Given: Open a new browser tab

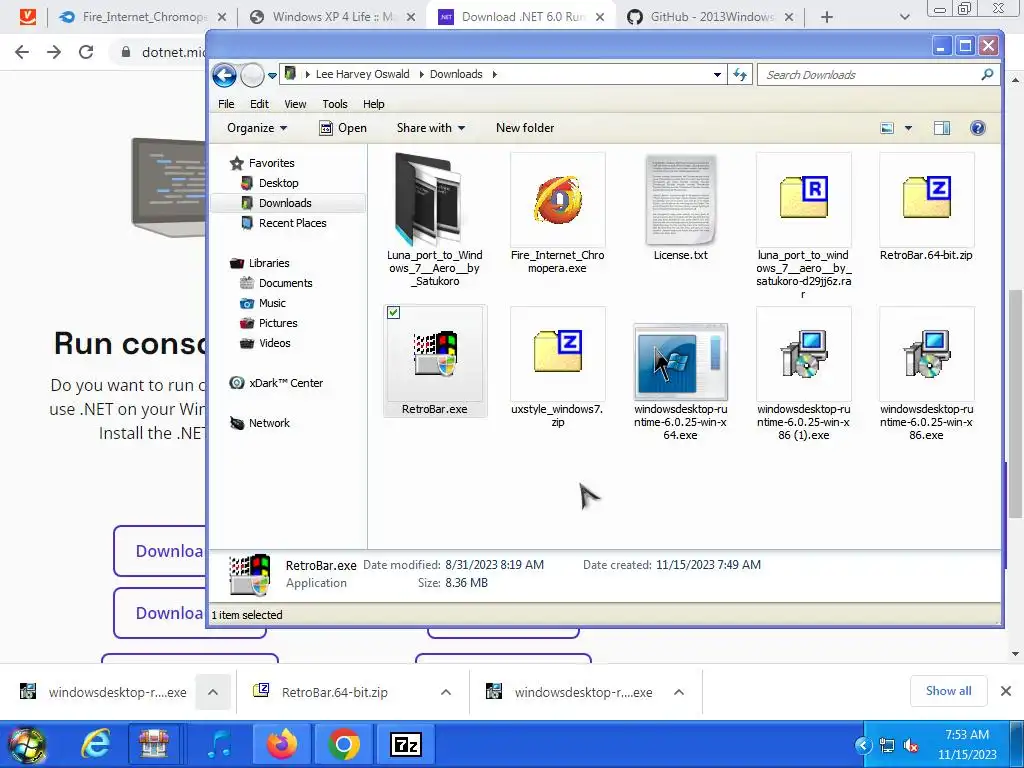Looking at the screenshot, I should (x=827, y=17).
